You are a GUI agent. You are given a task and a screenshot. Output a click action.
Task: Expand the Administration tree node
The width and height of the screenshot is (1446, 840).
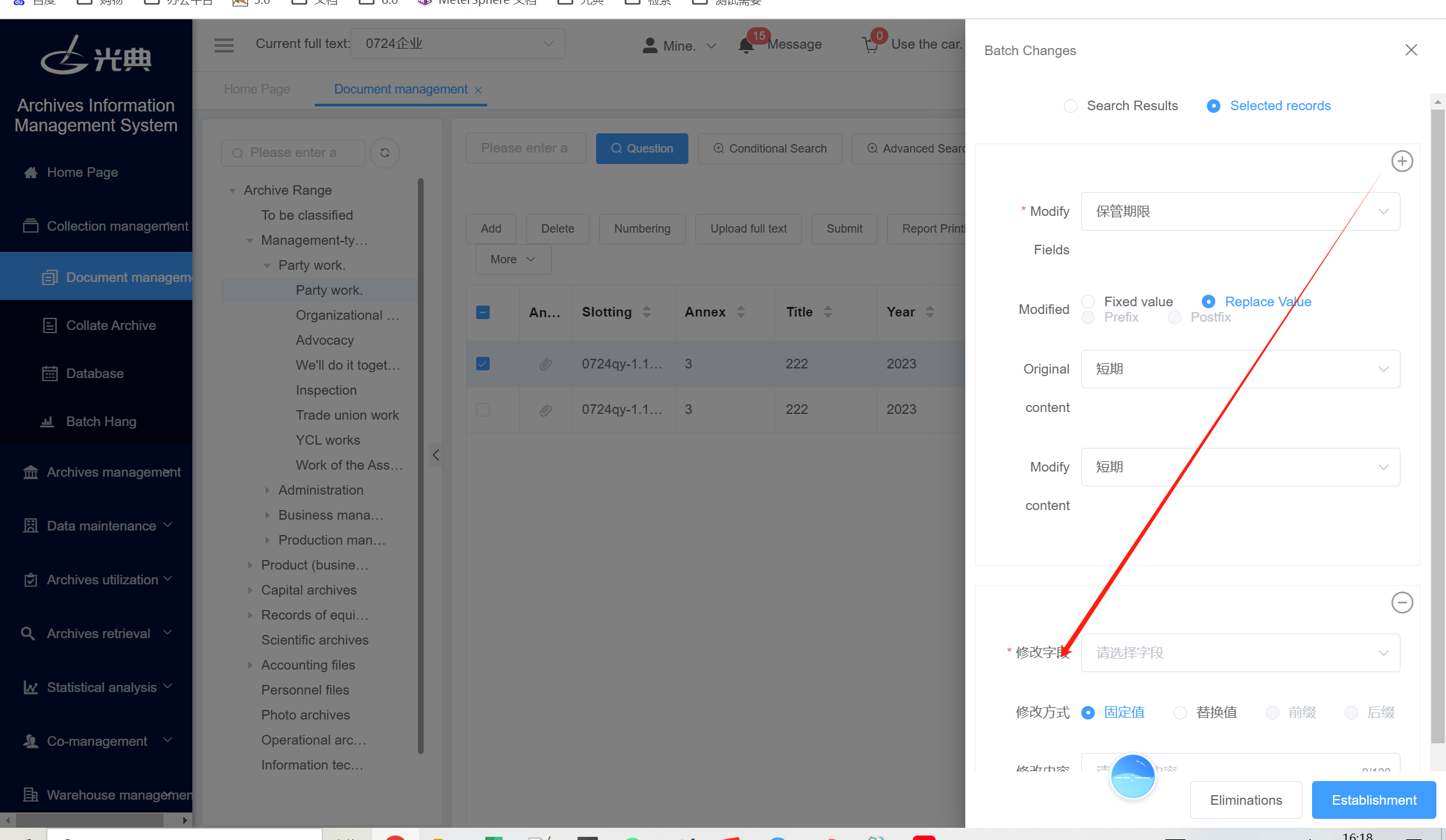(x=267, y=490)
